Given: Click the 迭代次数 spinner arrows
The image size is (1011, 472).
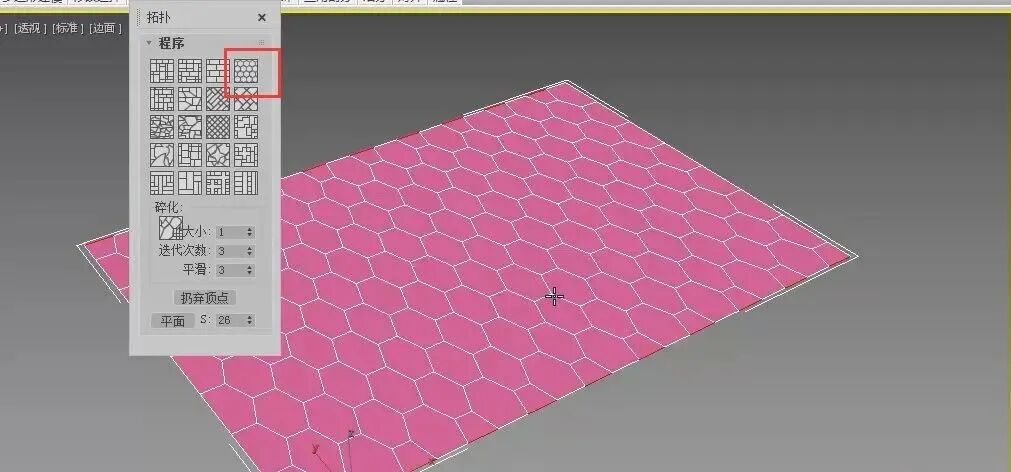Looking at the screenshot, I should (x=250, y=251).
